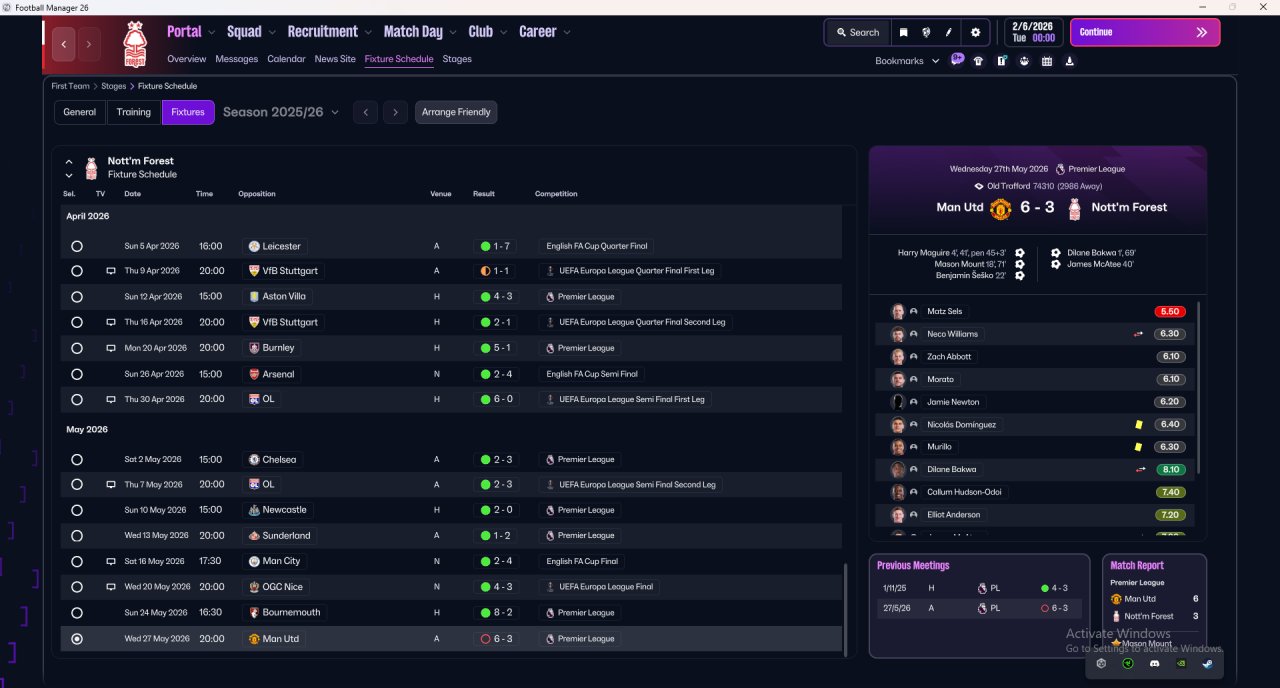Click the globe icon beside Search
The height and width of the screenshot is (688, 1280).
tap(926, 32)
